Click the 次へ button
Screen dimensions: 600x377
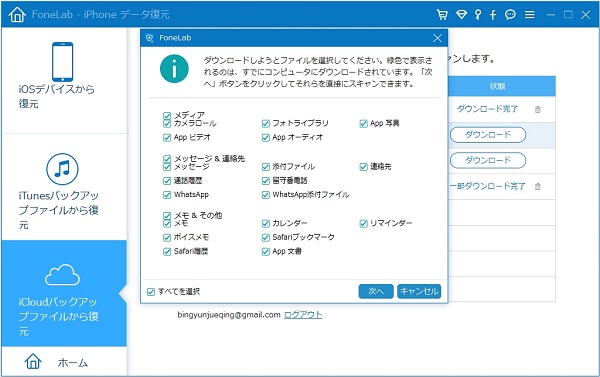pyautogui.click(x=376, y=291)
